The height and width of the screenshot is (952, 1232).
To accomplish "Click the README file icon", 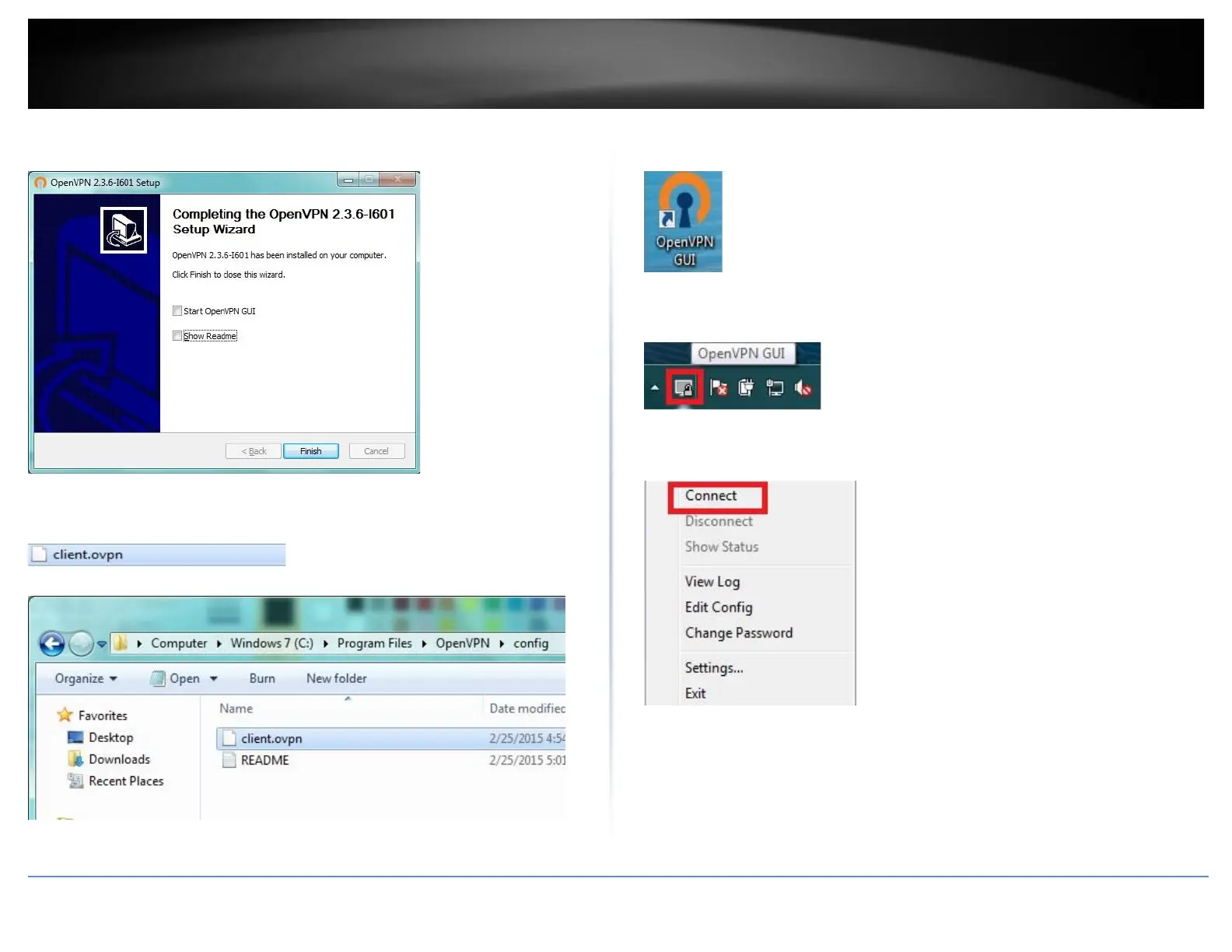I will pos(229,760).
